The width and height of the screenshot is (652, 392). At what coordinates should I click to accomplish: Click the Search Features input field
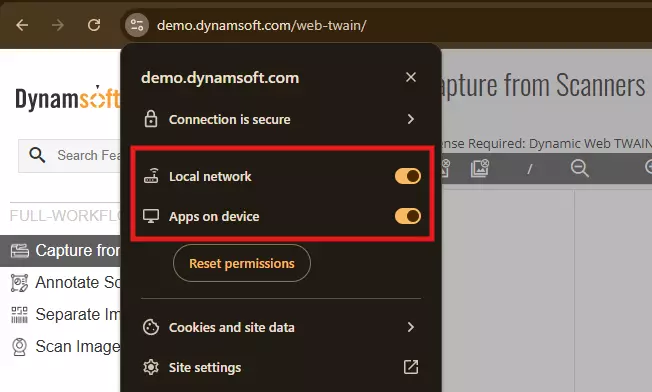click(x=69, y=155)
